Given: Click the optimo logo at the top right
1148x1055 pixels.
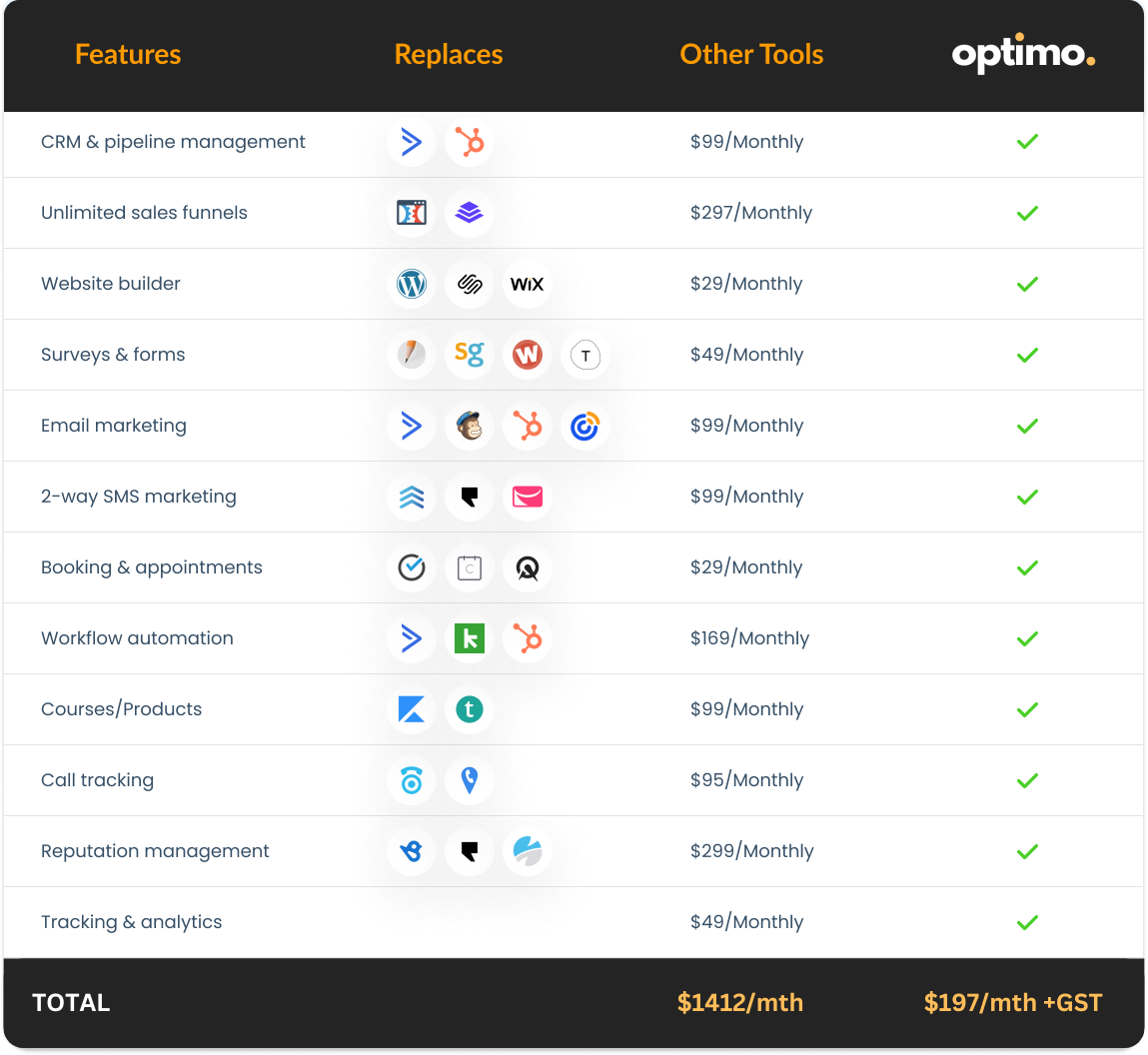Looking at the screenshot, I should click(x=1022, y=56).
